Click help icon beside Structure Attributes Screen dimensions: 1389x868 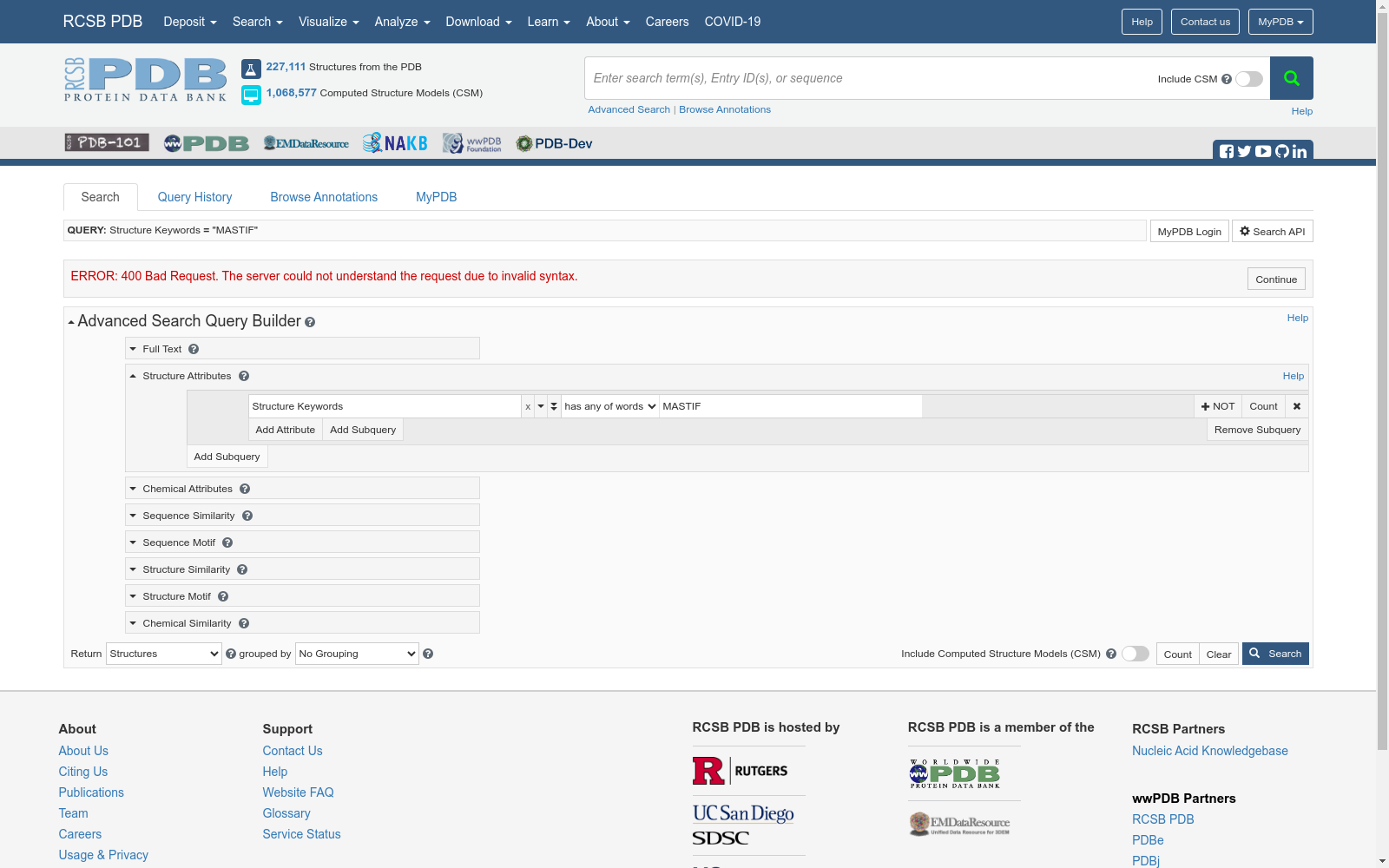click(x=244, y=376)
